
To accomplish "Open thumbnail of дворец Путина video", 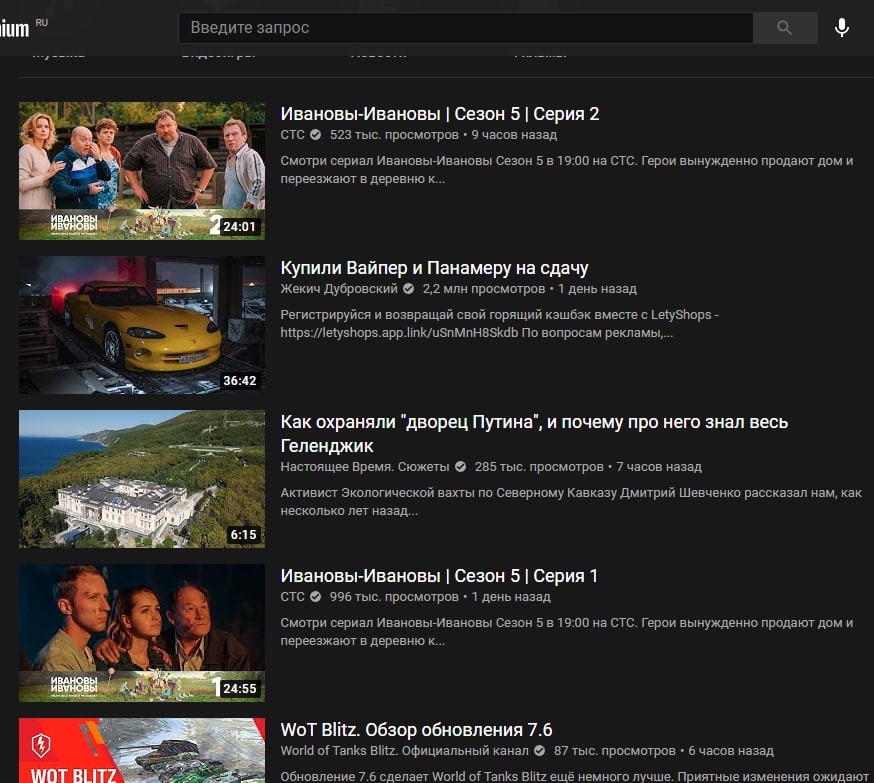I will click(142, 479).
